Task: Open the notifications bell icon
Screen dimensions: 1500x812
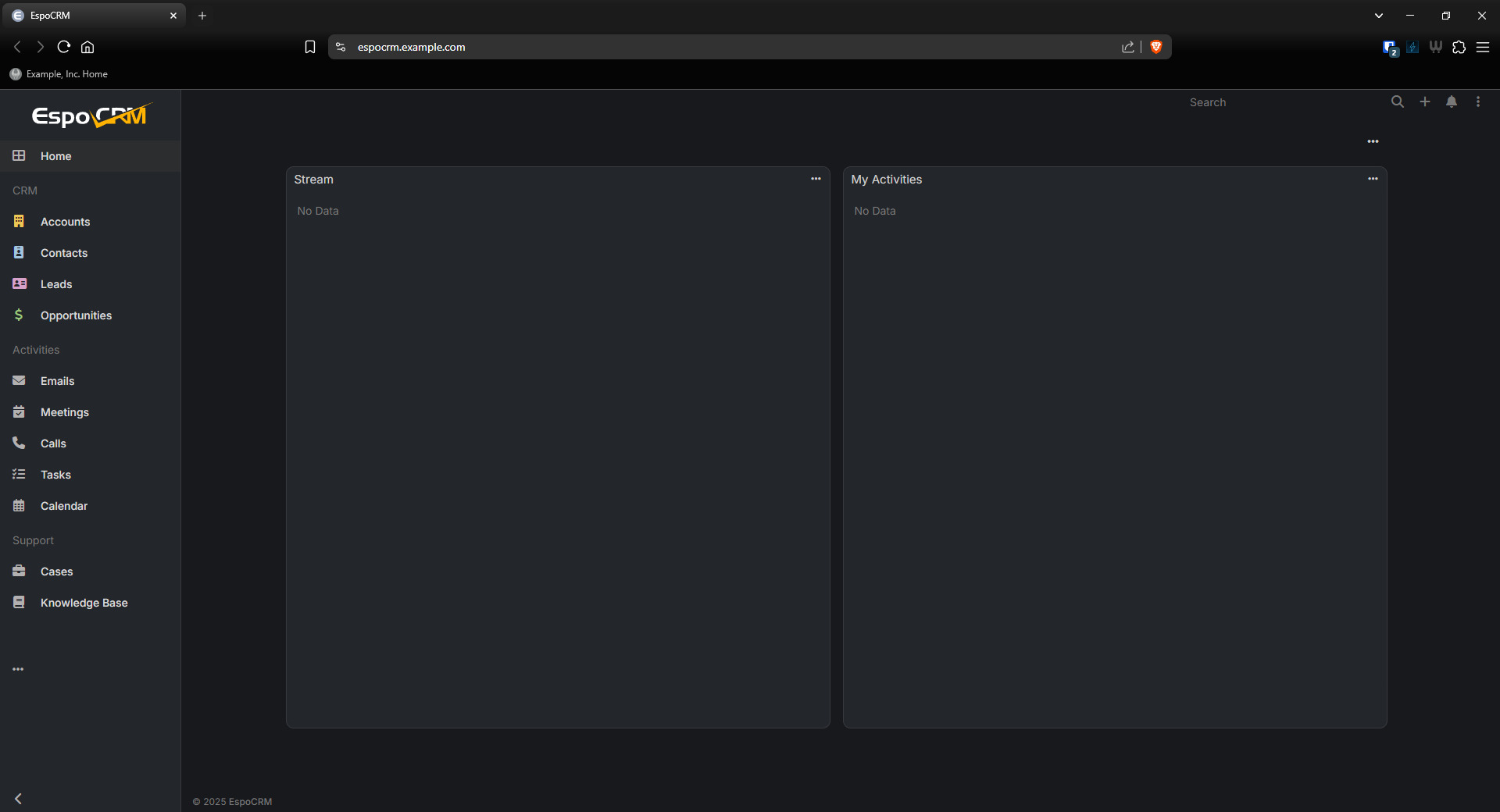Action: pyautogui.click(x=1452, y=102)
